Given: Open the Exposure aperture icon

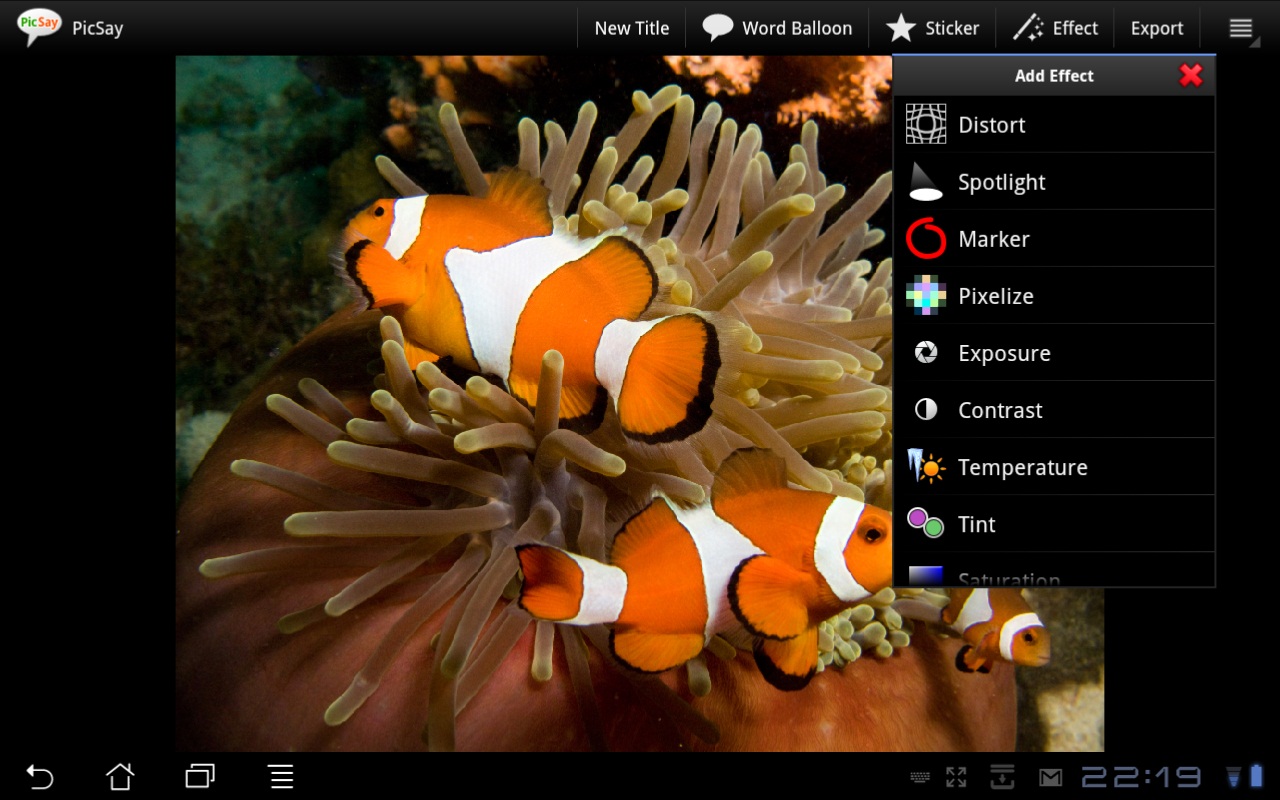Looking at the screenshot, I should [926, 353].
